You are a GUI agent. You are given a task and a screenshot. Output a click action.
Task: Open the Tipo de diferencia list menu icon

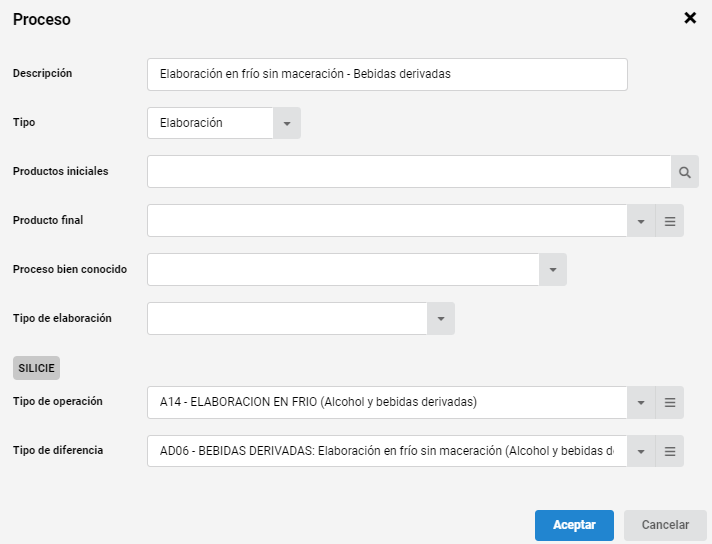click(x=670, y=451)
